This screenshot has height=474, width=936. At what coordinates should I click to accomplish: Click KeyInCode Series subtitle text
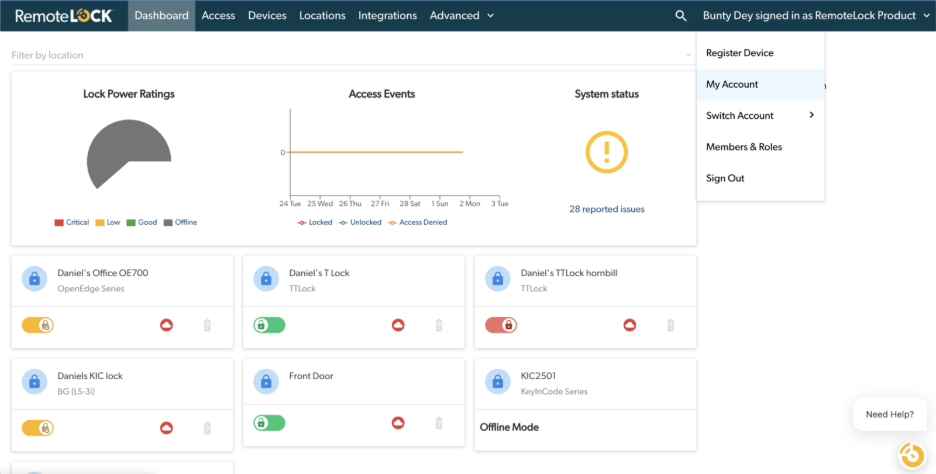point(554,392)
